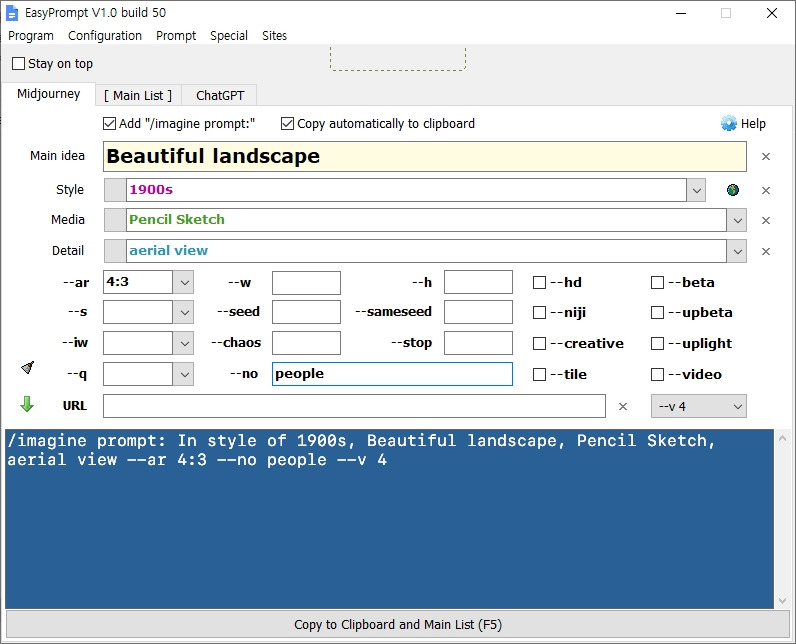Open the --v 4 version dropdown

point(699,406)
